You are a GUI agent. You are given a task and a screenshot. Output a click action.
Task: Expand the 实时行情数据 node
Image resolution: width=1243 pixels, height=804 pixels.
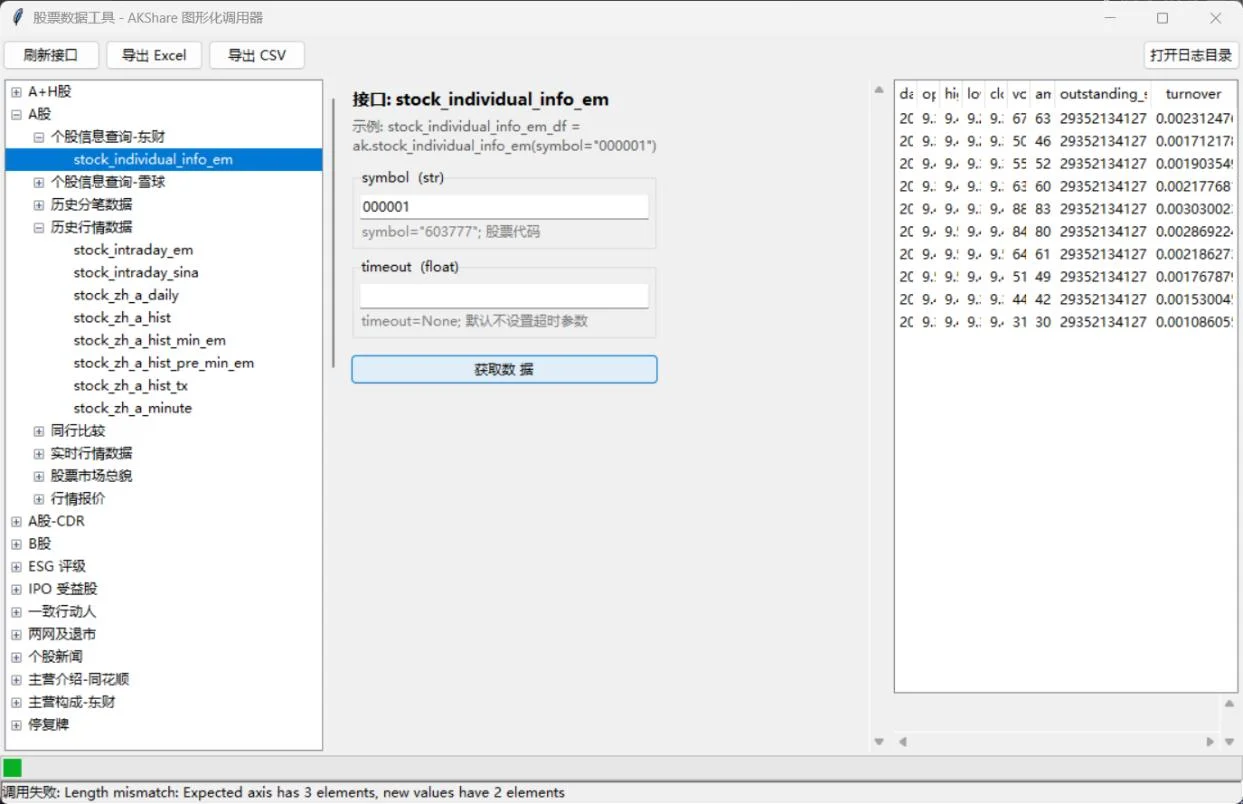(39, 453)
